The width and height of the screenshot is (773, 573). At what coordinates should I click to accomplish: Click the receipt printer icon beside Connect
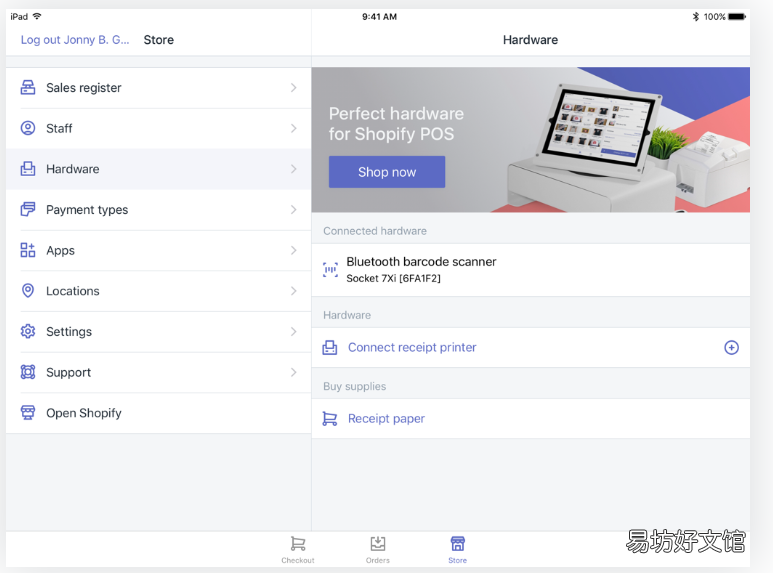coord(330,348)
